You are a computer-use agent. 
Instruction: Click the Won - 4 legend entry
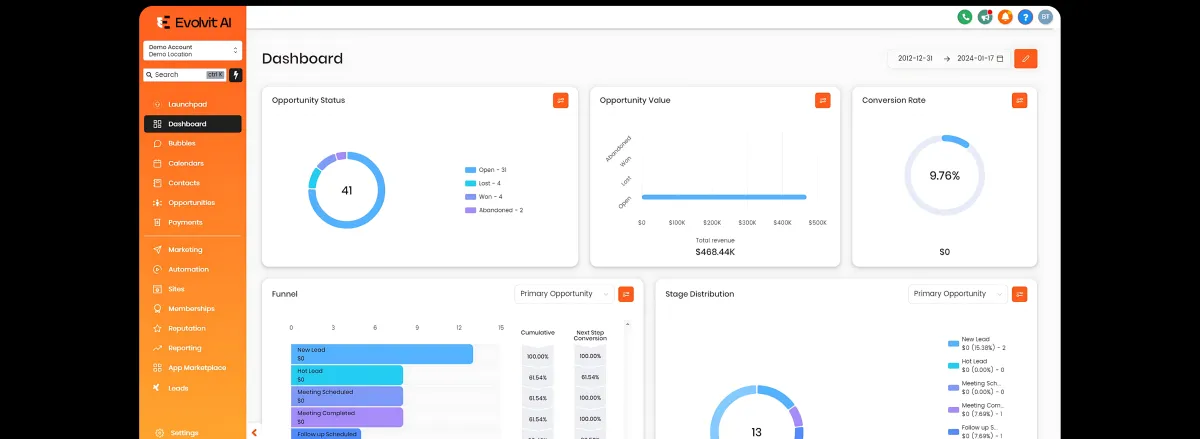(x=483, y=197)
